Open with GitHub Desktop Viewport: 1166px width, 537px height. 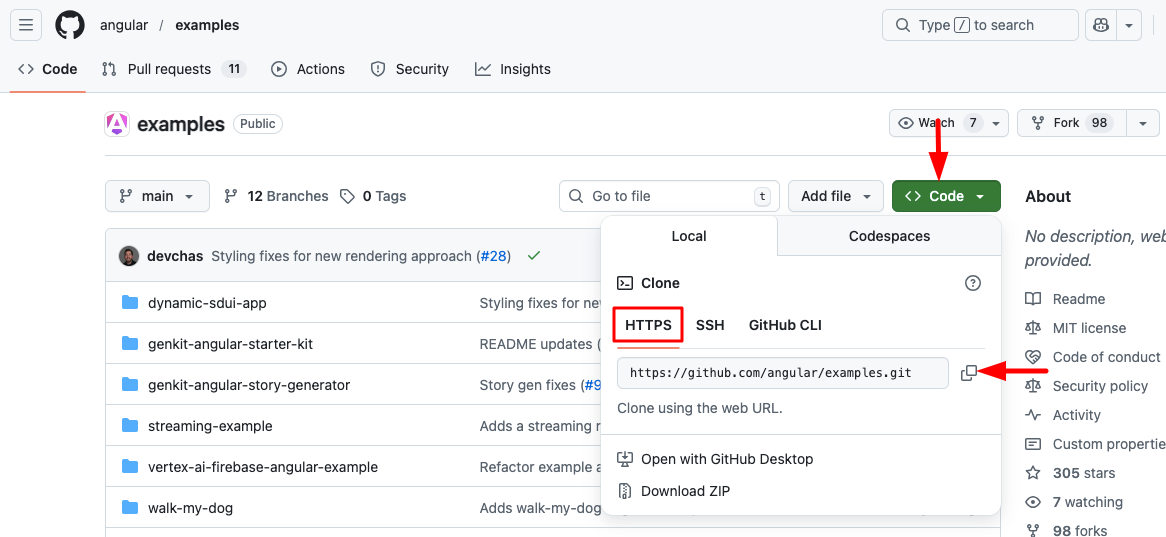coord(715,459)
